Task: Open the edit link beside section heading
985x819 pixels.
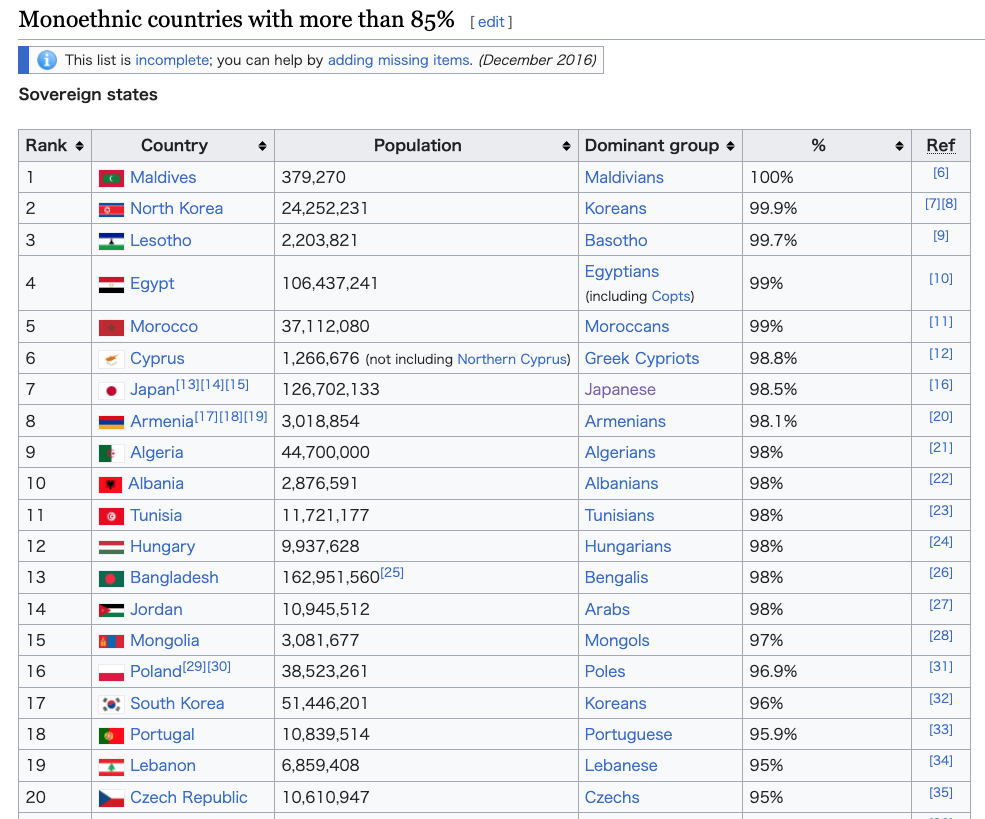Action: 491,22
